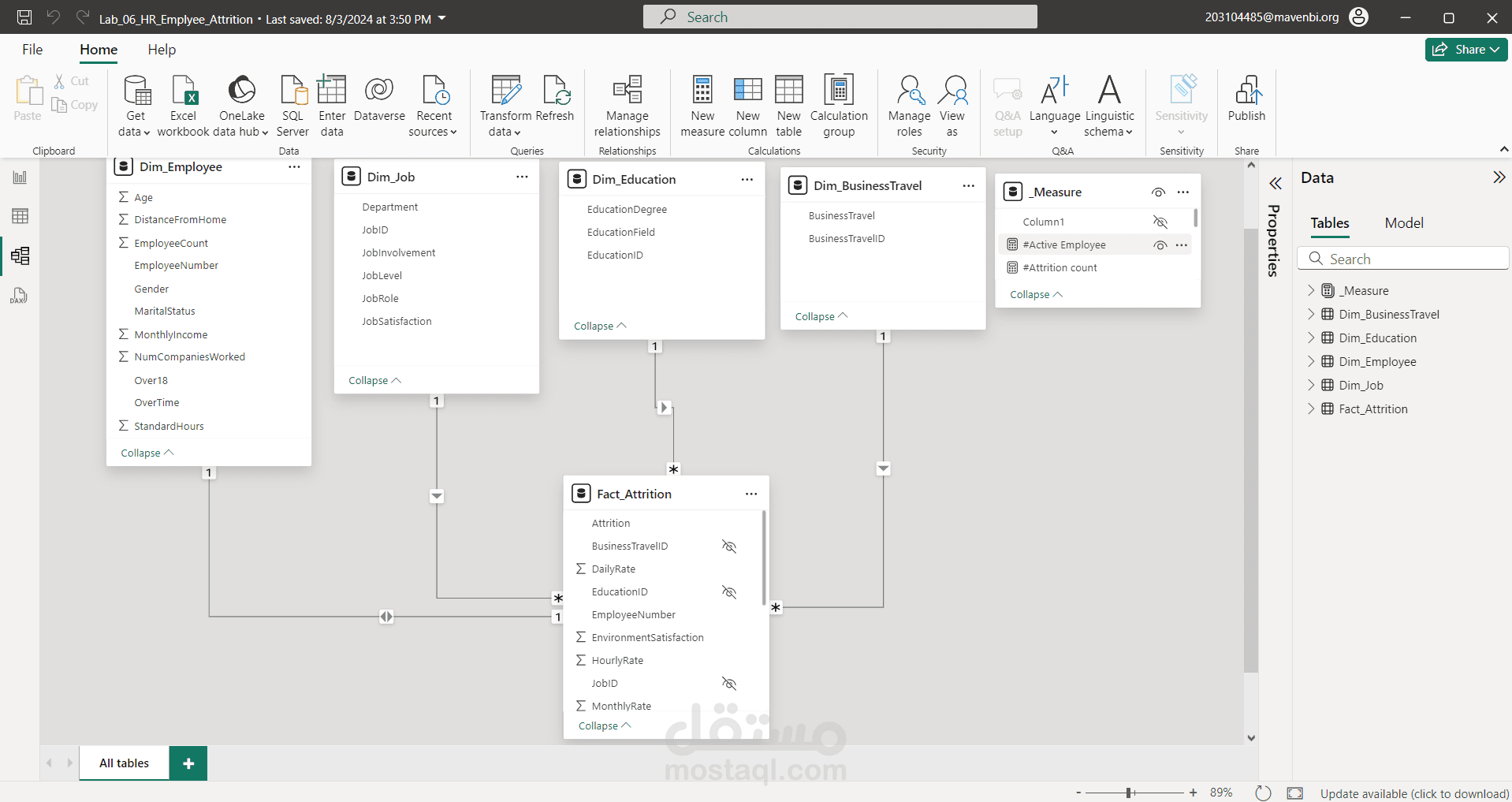Click Update available download link
This screenshot has width=1512, height=802.
[x=1414, y=793]
